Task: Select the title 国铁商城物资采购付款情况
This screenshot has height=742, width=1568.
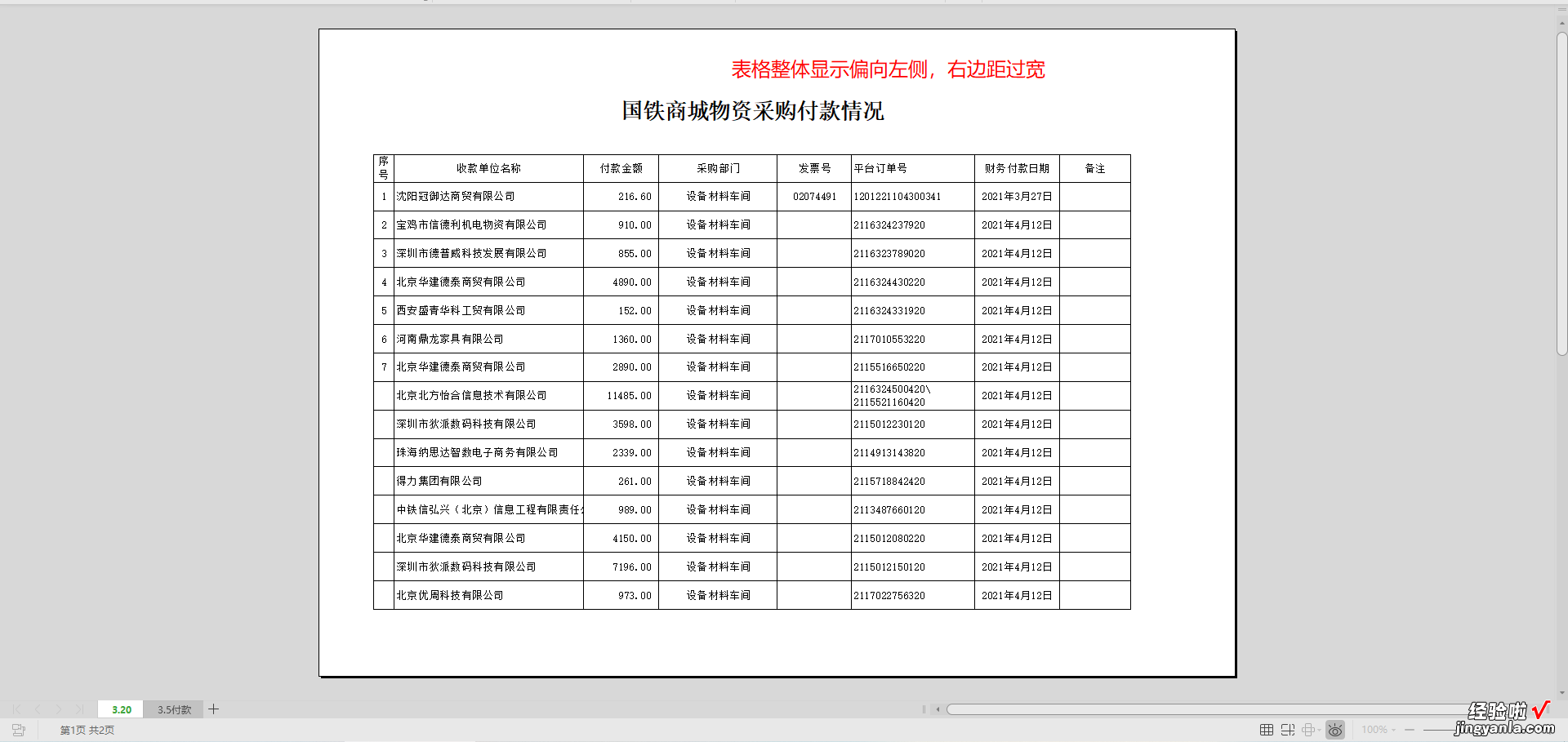Action: (x=752, y=111)
